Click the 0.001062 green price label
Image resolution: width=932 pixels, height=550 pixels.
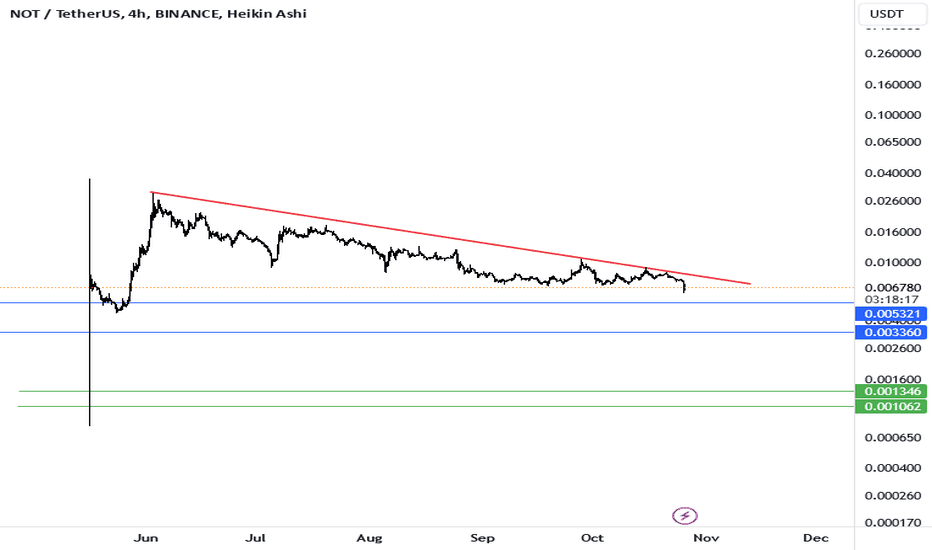(890, 407)
